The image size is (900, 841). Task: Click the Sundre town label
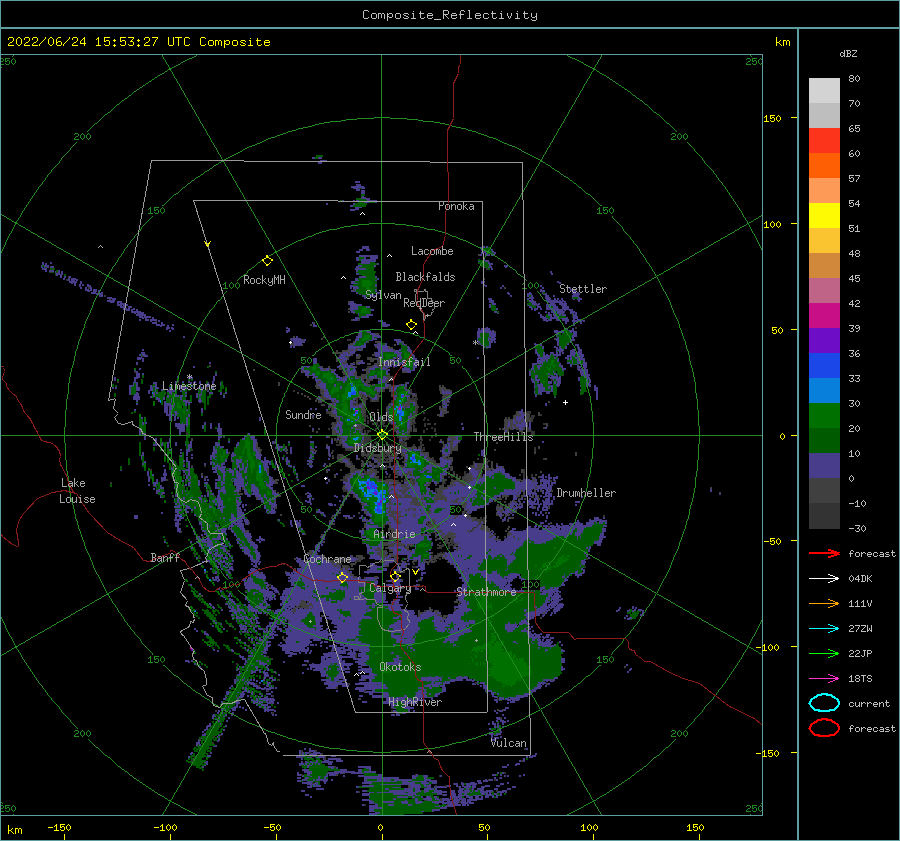click(x=303, y=414)
